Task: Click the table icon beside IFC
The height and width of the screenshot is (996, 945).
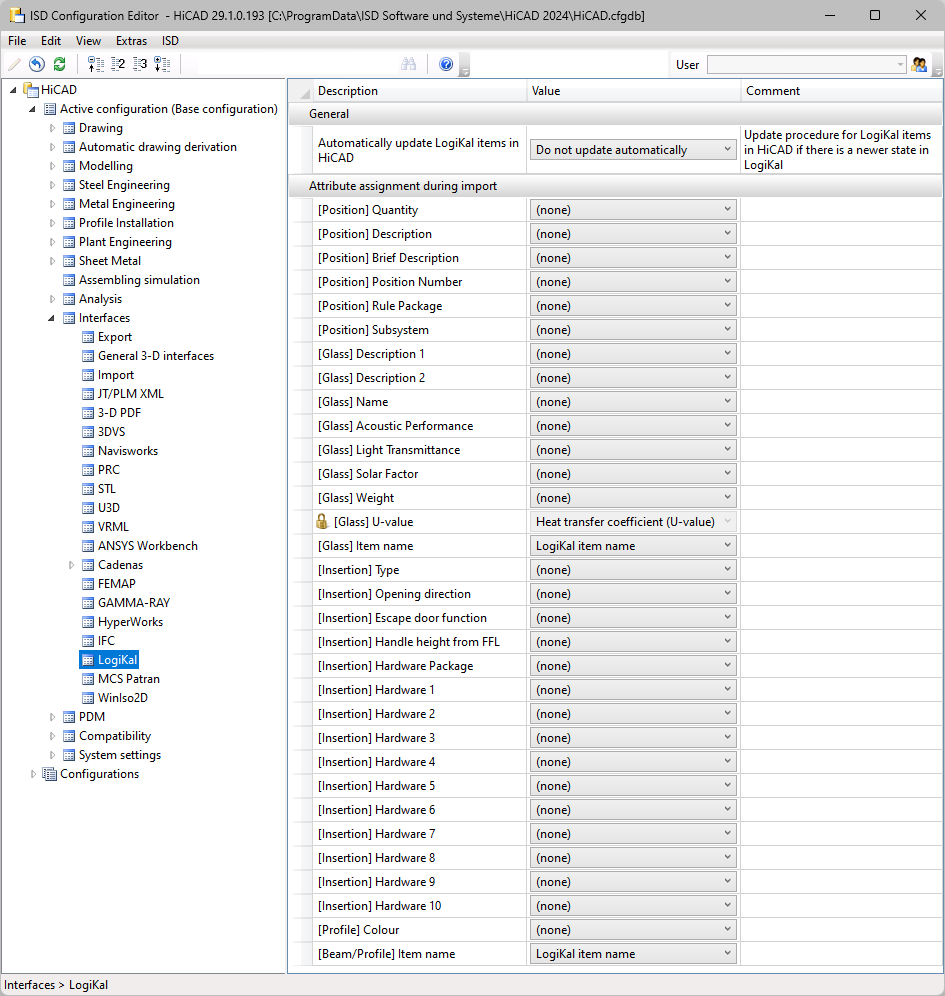Action: tap(88, 641)
